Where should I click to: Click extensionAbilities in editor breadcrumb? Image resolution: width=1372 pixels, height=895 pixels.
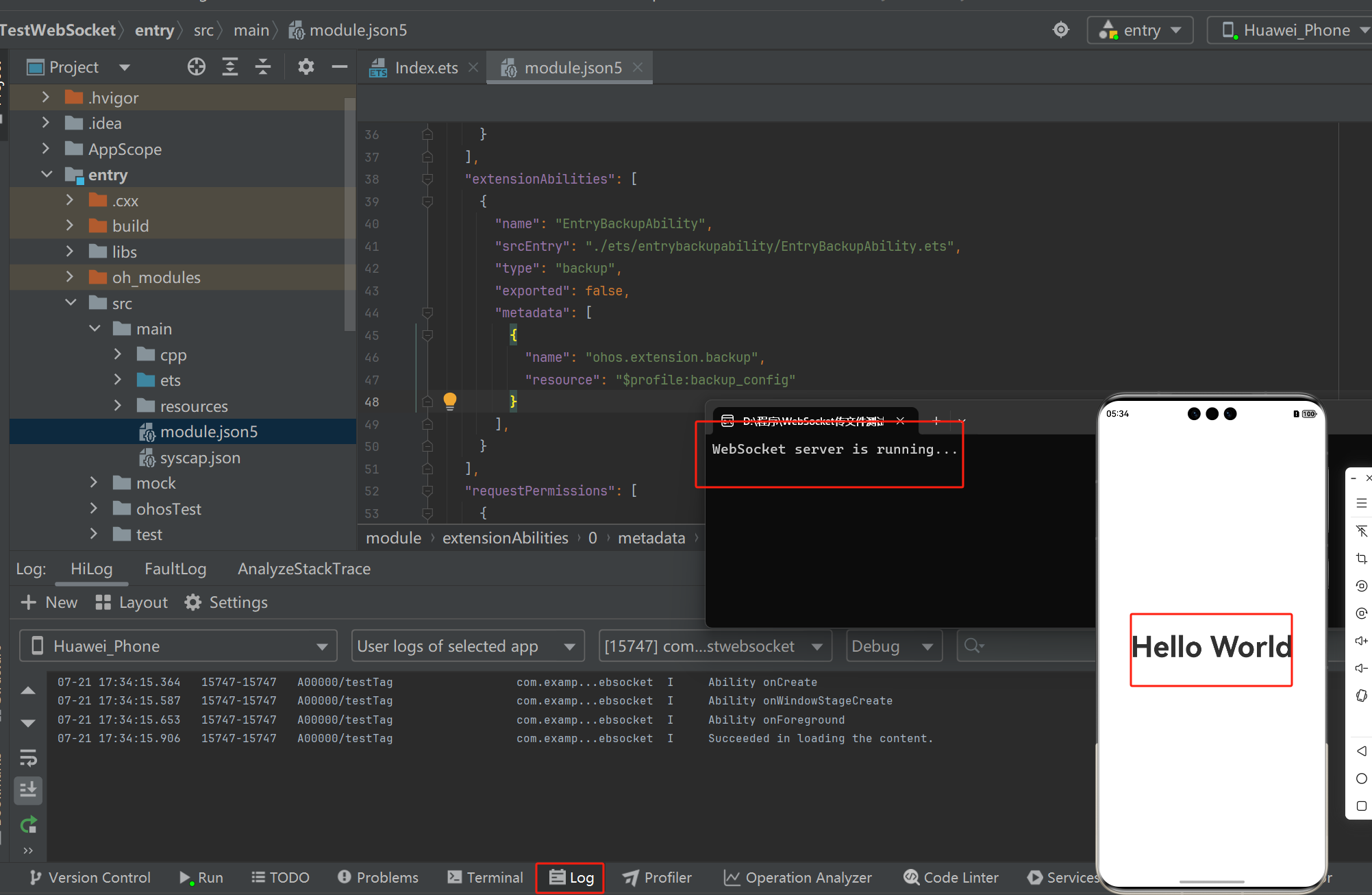click(506, 538)
